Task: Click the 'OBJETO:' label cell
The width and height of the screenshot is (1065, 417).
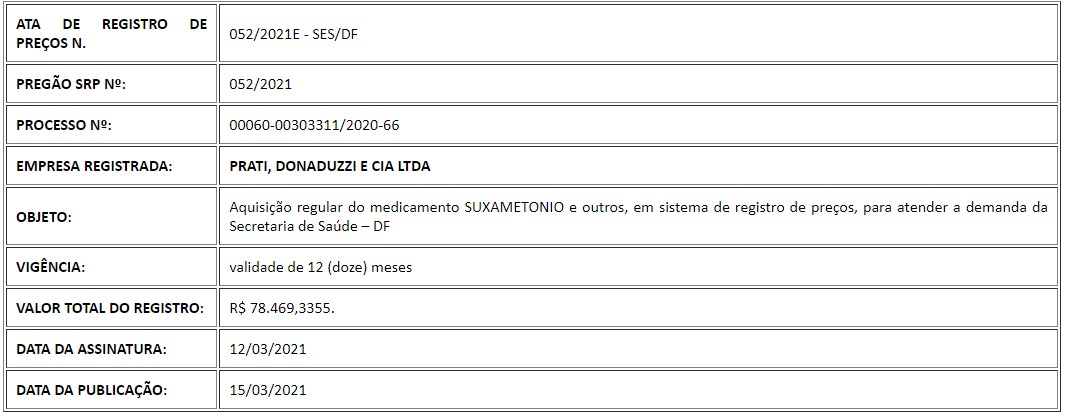Action: click(x=111, y=217)
